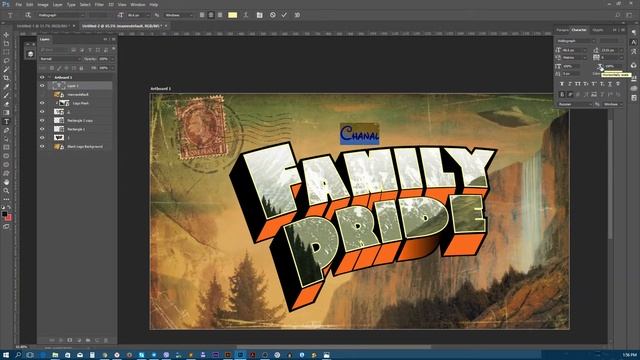
Task: Hide the Artboard 1 group layer
Action: coord(42,77)
